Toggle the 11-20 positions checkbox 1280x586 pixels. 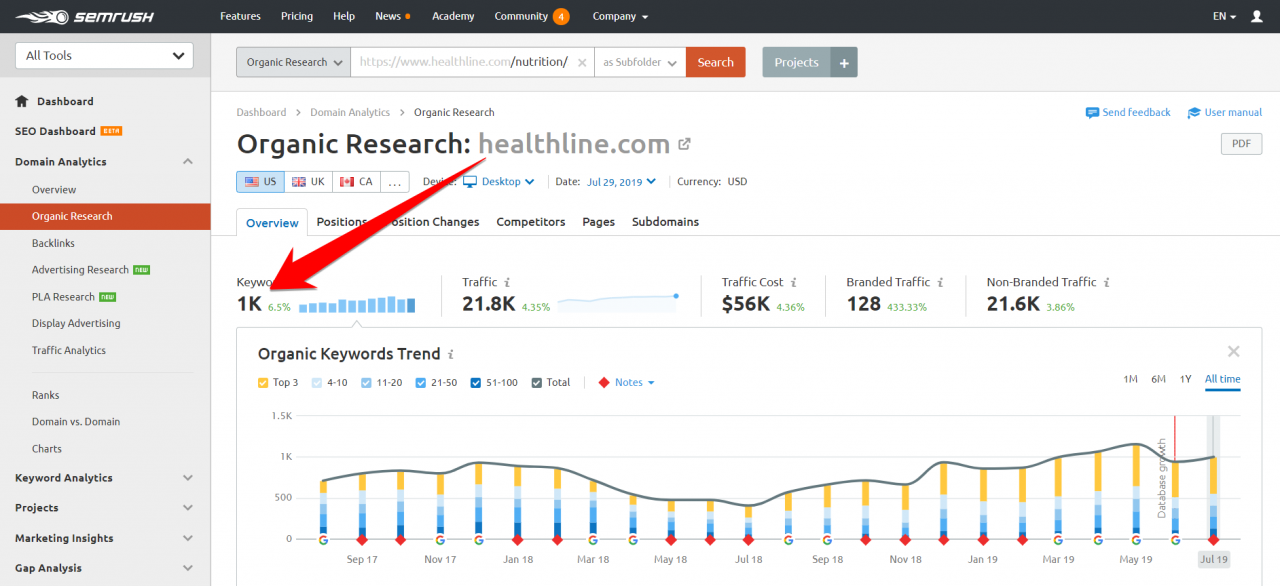point(366,382)
